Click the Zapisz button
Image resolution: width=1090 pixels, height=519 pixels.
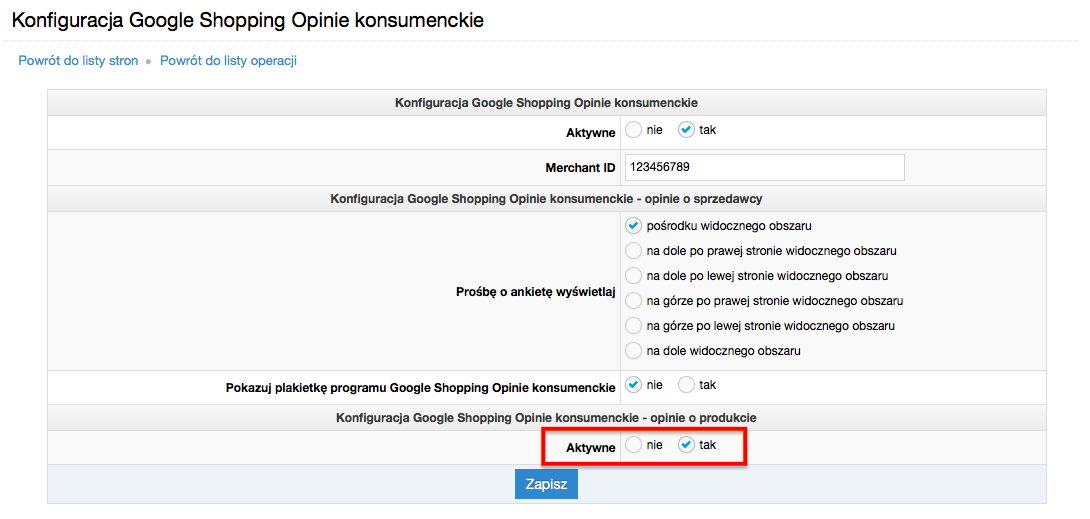(x=546, y=484)
